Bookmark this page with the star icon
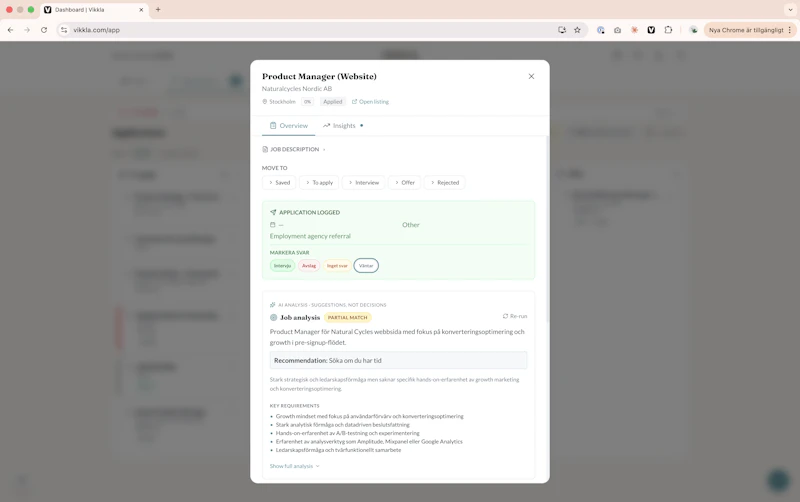The width and height of the screenshot is (800, 502). (577, 30)
